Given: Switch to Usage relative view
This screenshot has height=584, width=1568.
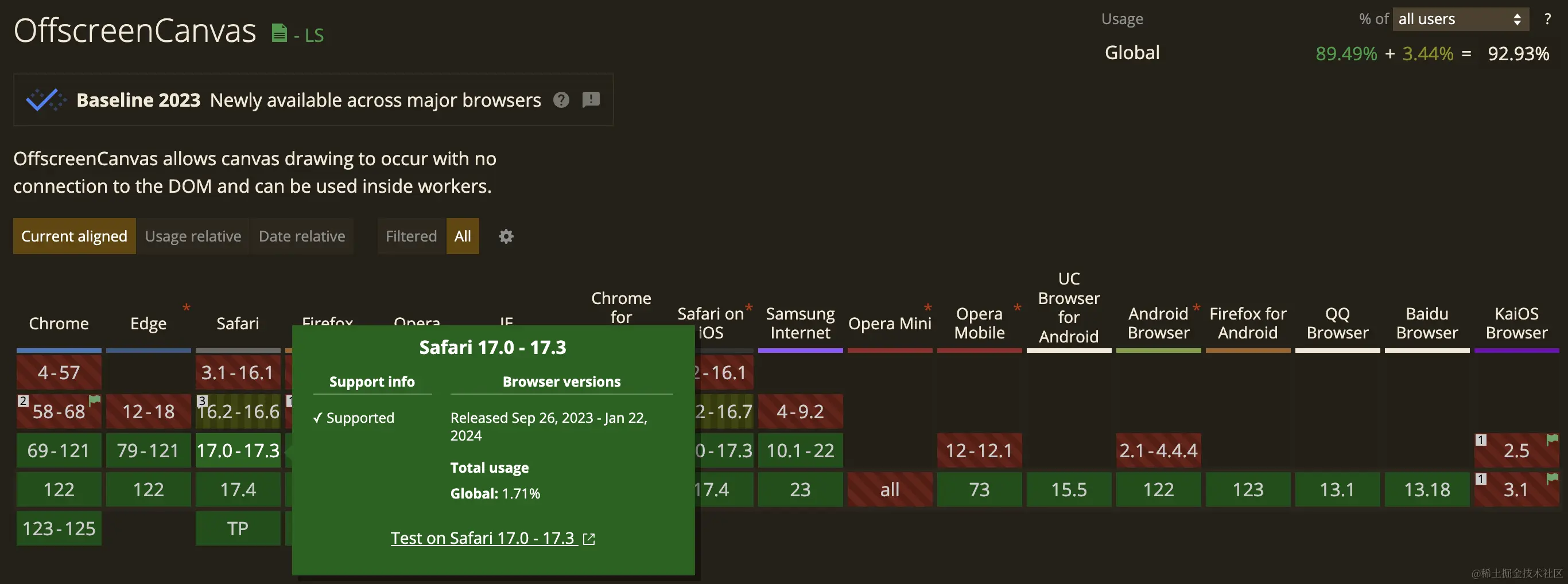Looking at the screenshot, I should coord(193,236).
